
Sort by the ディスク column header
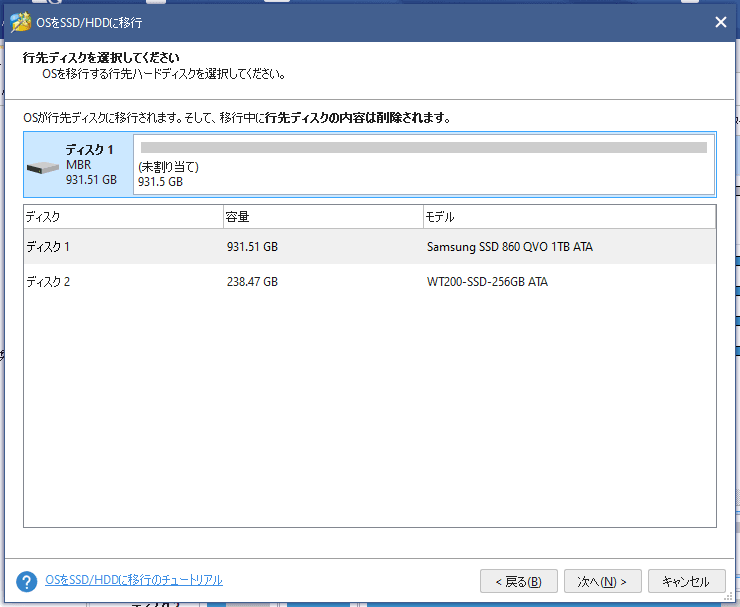tap(122, 217)
